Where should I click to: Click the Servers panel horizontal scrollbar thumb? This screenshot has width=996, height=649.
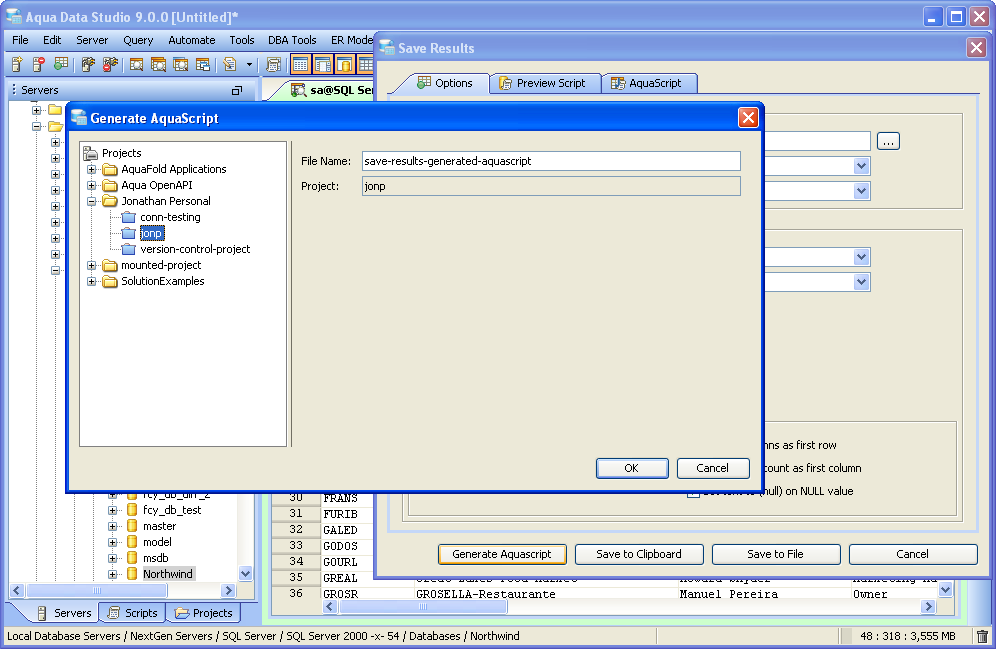click(x=97, y=590)
